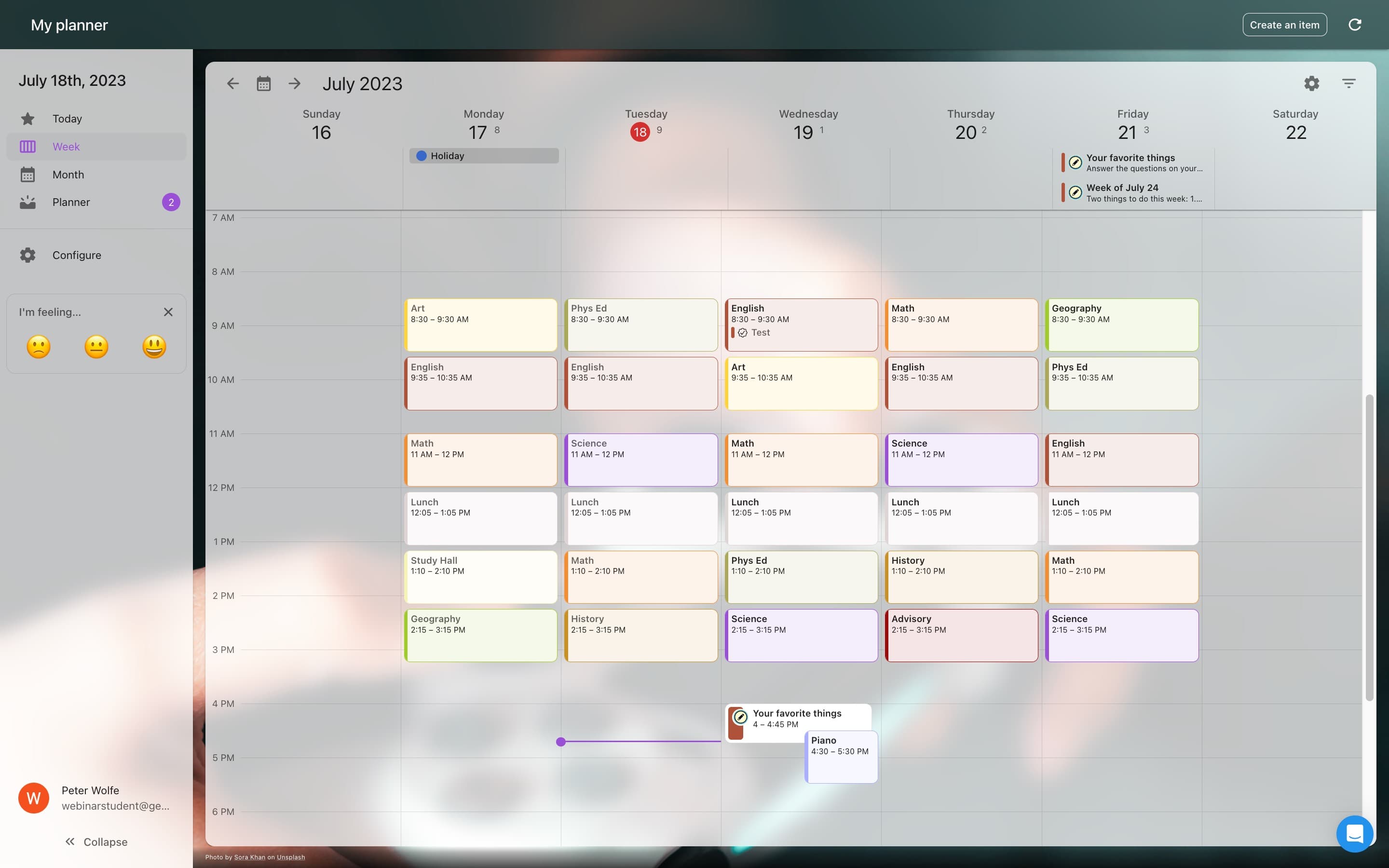Viewport: 1389px width, 868px height.
Task: Toggle the sad face mood option
Action: [38, 346]
